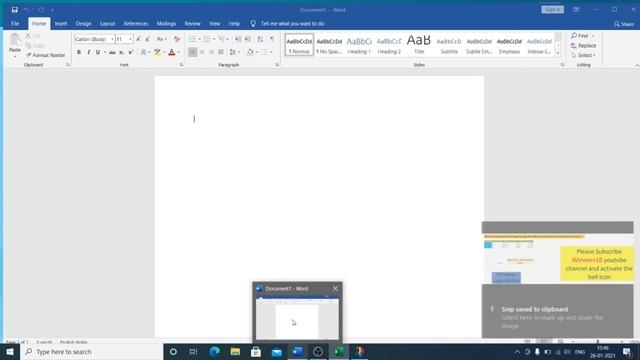Expand the Styles gallery more arrow

558,53
